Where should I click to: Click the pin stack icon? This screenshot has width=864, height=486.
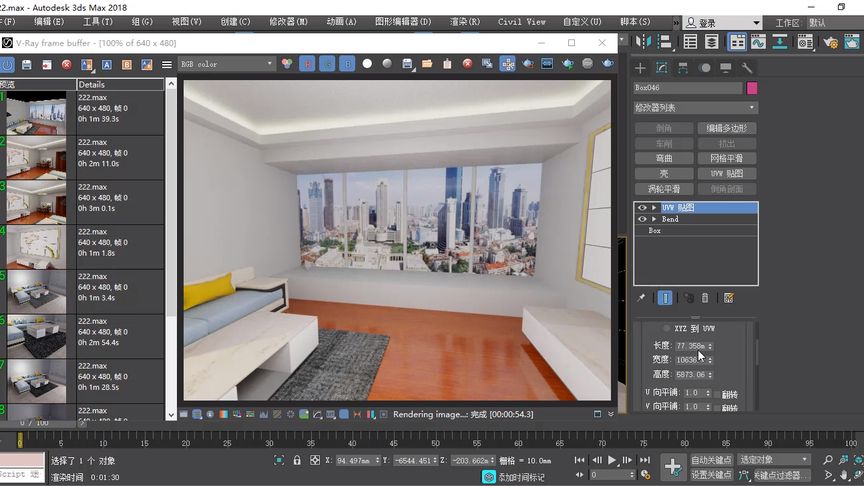pos(641,298)
